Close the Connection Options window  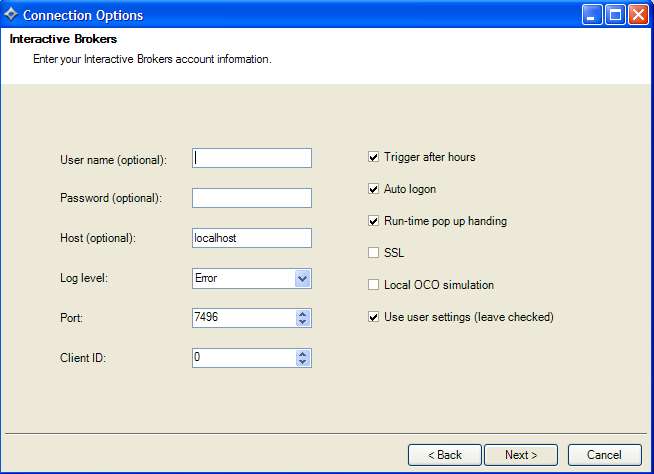639,15
